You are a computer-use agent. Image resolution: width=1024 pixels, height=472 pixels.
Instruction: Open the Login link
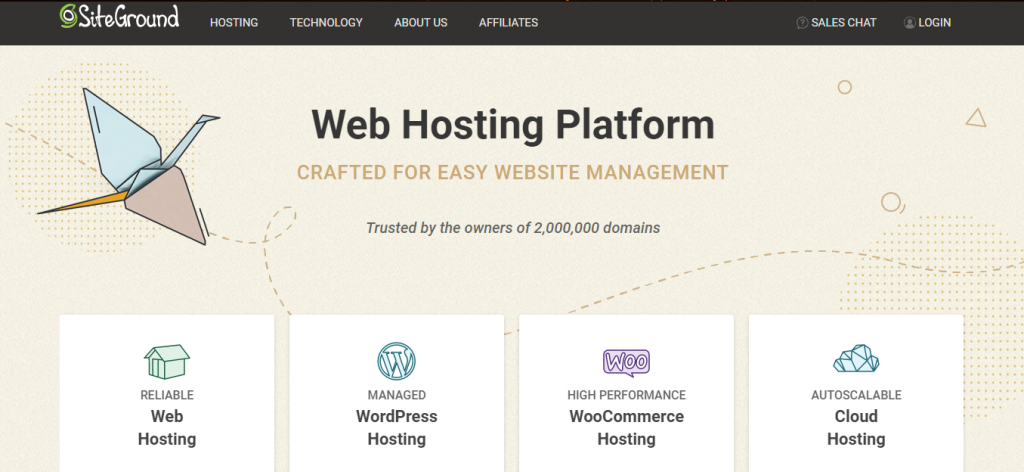935,23
